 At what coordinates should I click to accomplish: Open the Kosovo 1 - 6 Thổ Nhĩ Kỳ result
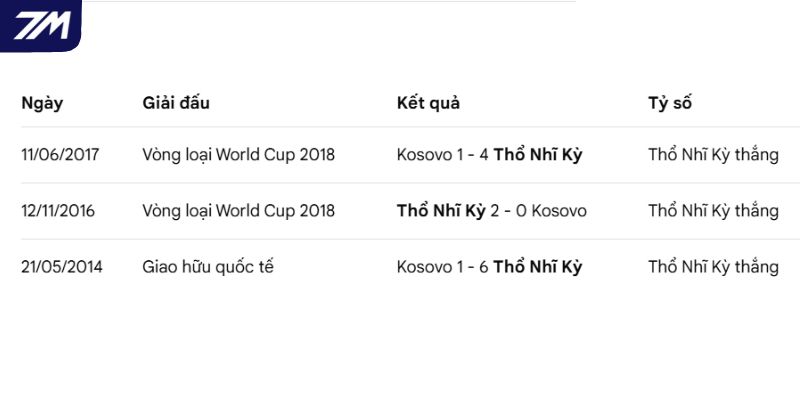tap(489, 267)
